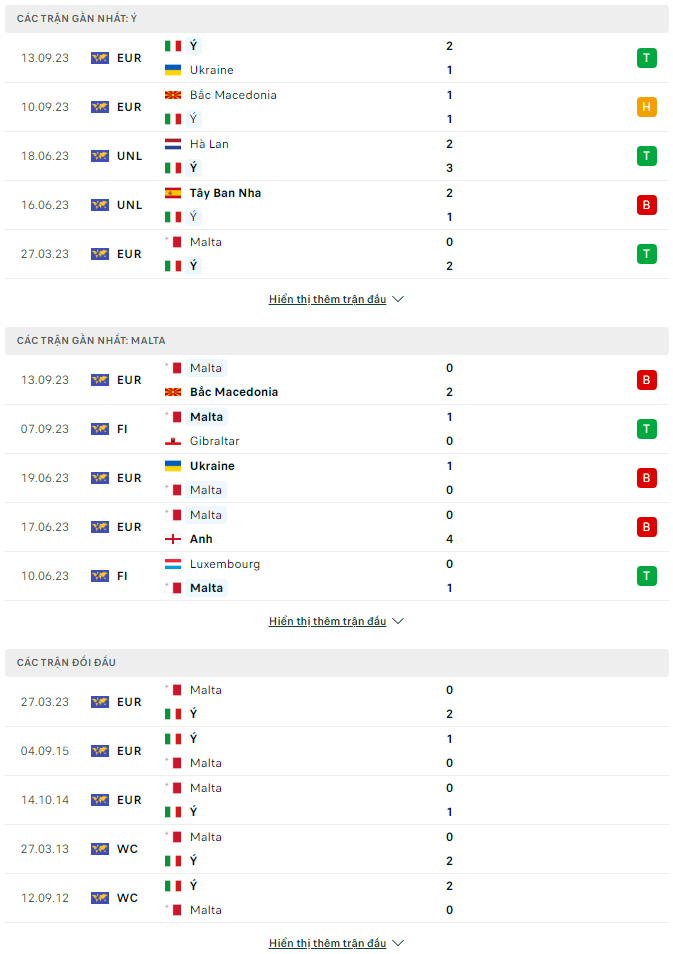Open the 12.09.12 WC head-to-head match row
This screenshot has height=954, width=673.
(336, 898)
